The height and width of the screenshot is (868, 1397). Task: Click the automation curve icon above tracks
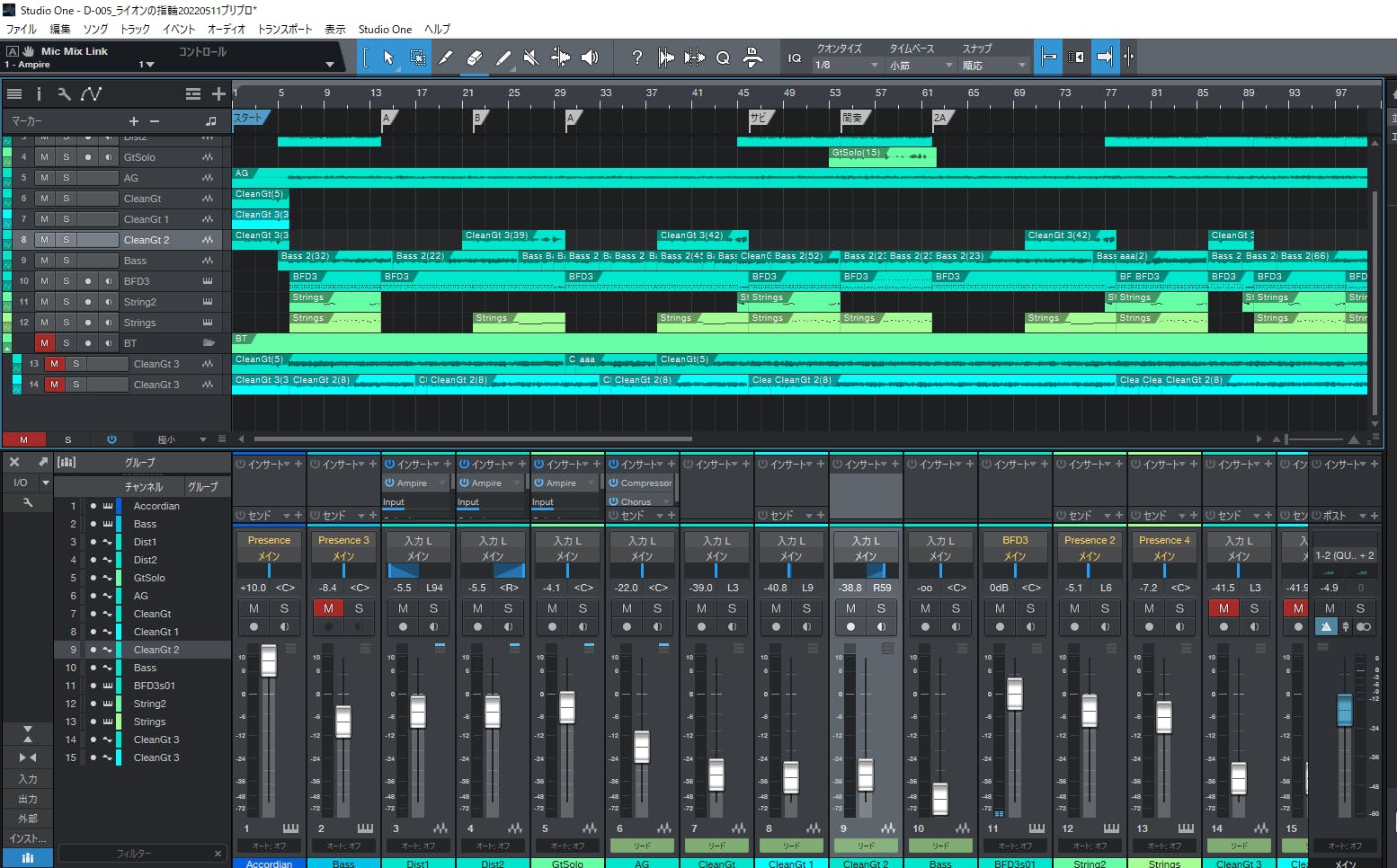[91, 93]
